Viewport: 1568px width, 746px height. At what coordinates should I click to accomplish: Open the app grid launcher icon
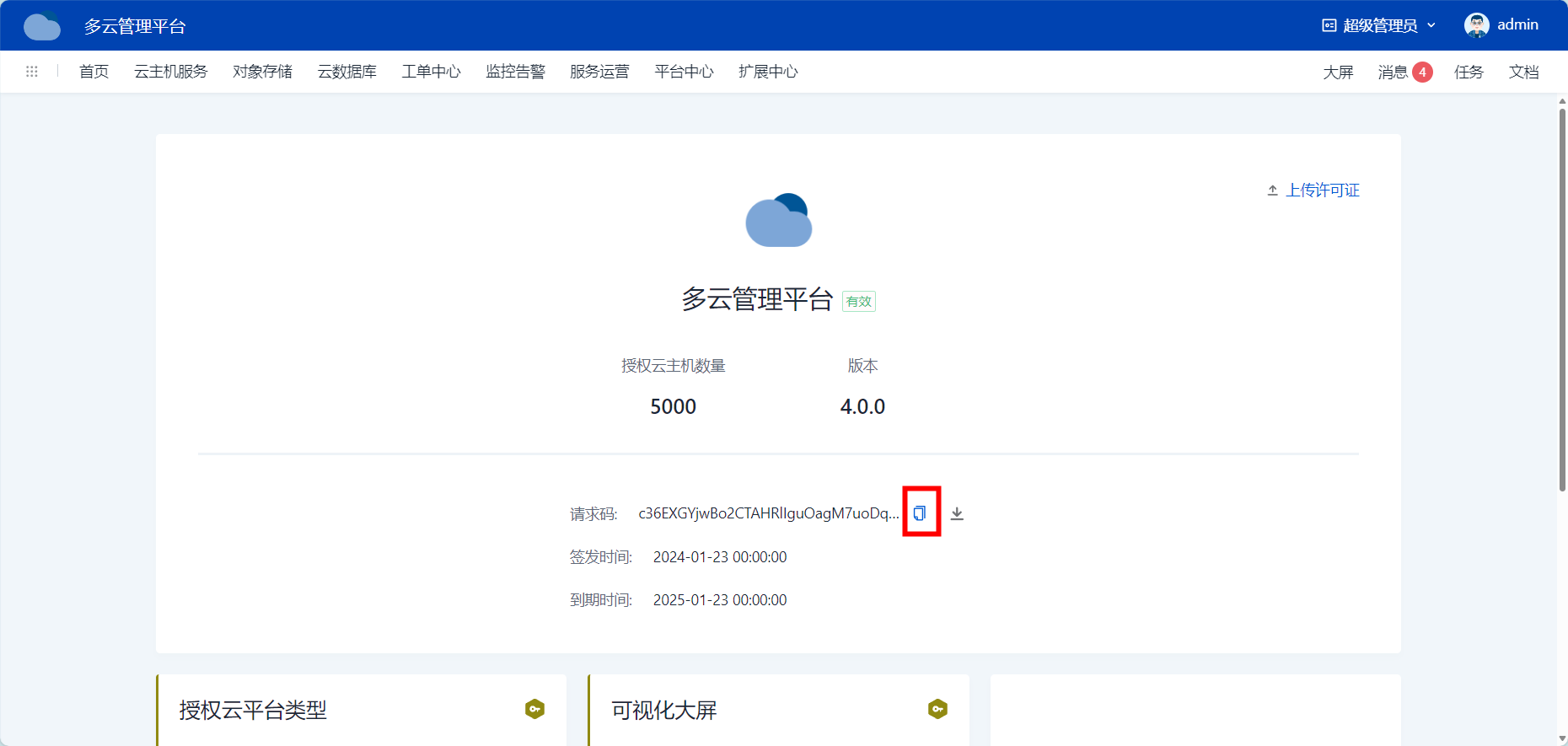click(32, 72)
